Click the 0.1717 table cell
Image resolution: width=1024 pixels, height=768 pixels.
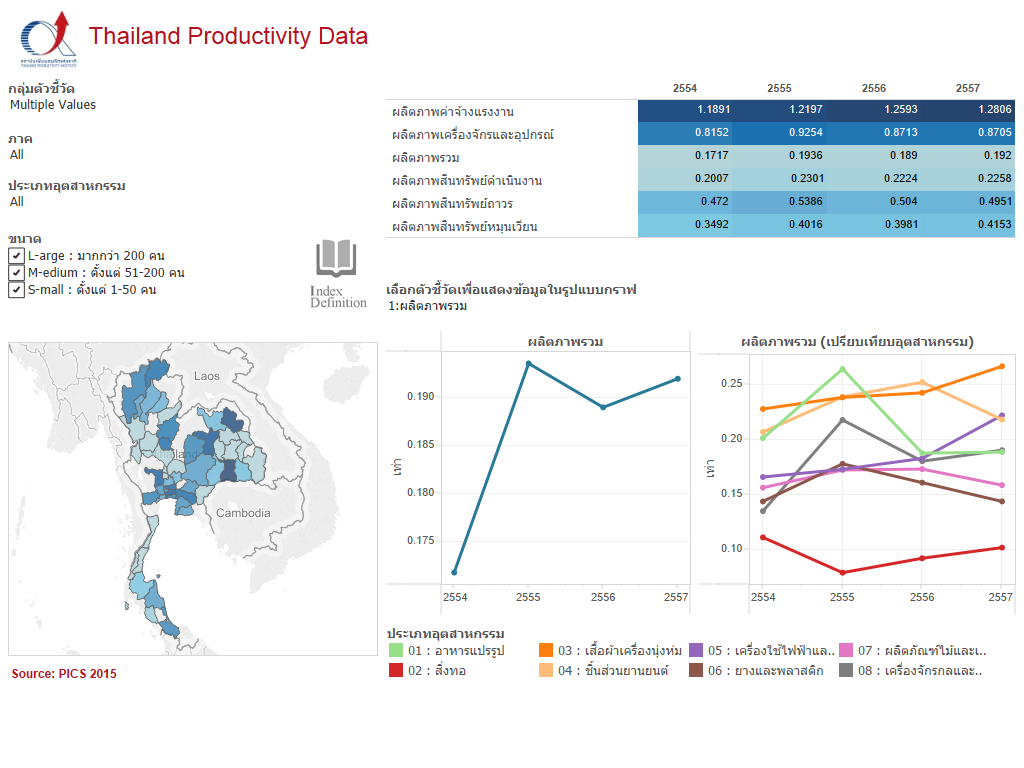pyautogui.click(x=685, y=155)
